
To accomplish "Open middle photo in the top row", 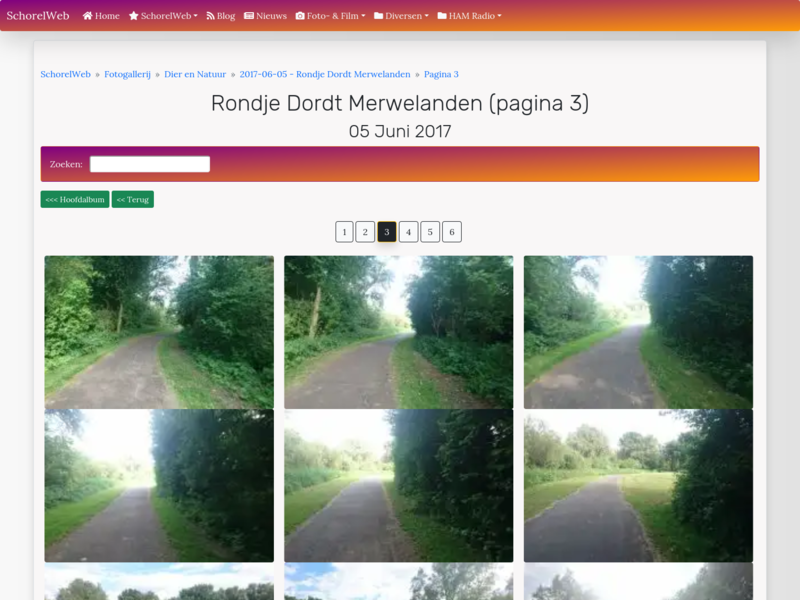I will [x=399, y=332].
